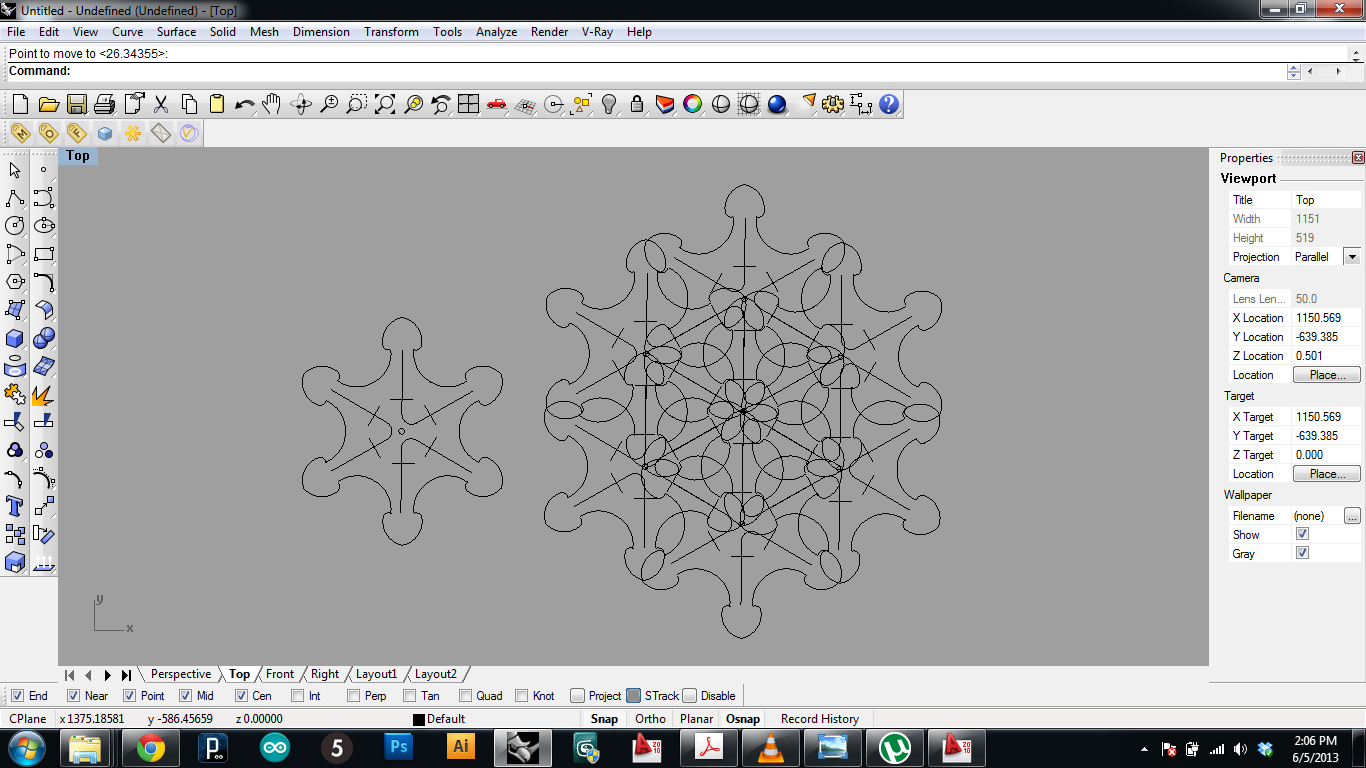Select the Pan hand tool

pos(272,104)
